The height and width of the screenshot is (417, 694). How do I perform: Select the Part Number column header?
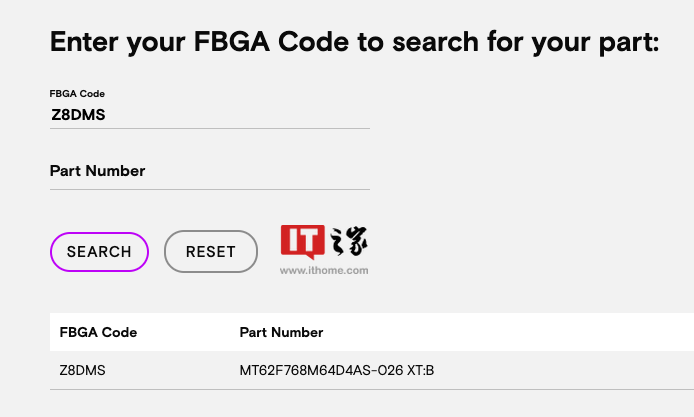click(281, 332)
